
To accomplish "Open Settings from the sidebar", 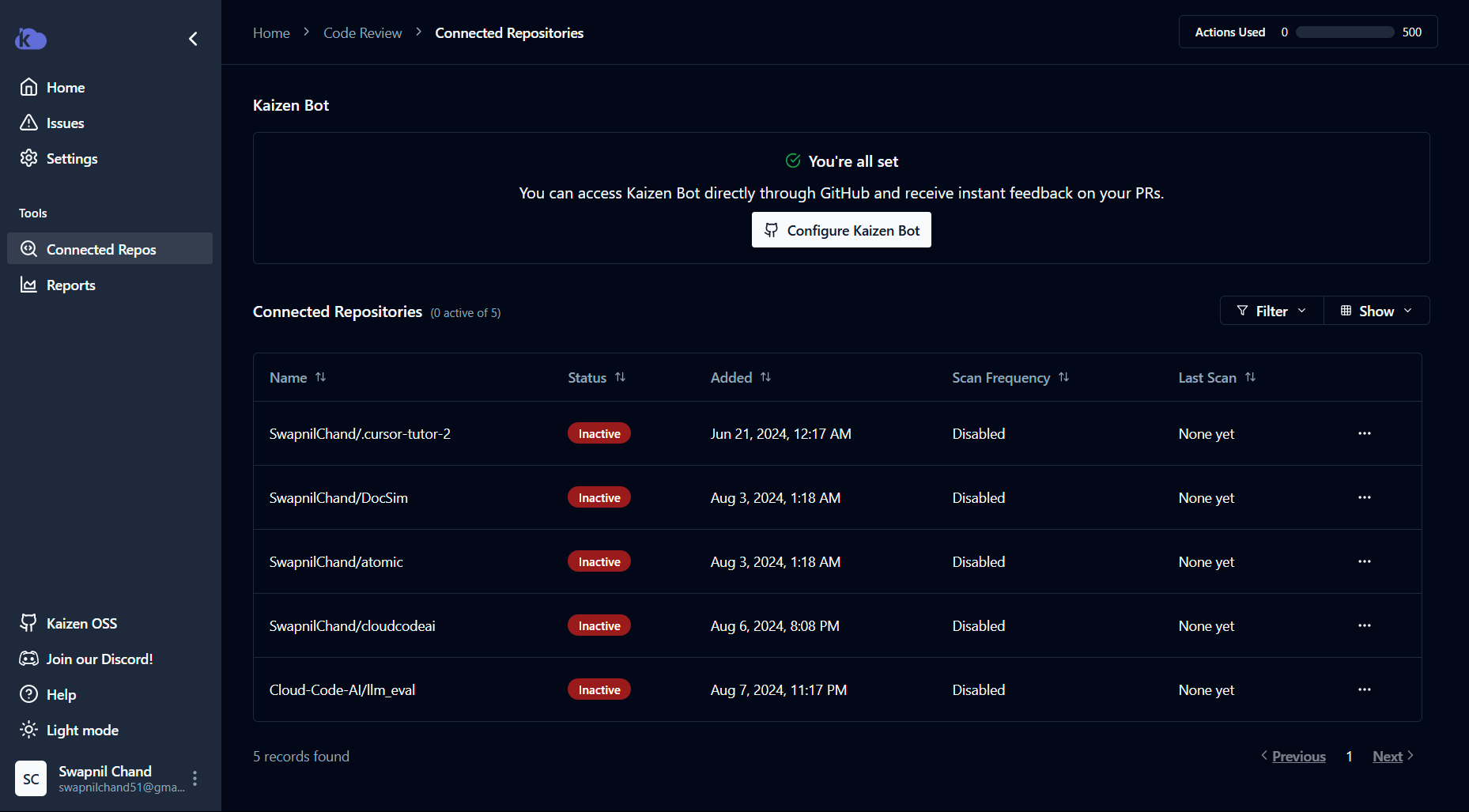I will 71,158.
